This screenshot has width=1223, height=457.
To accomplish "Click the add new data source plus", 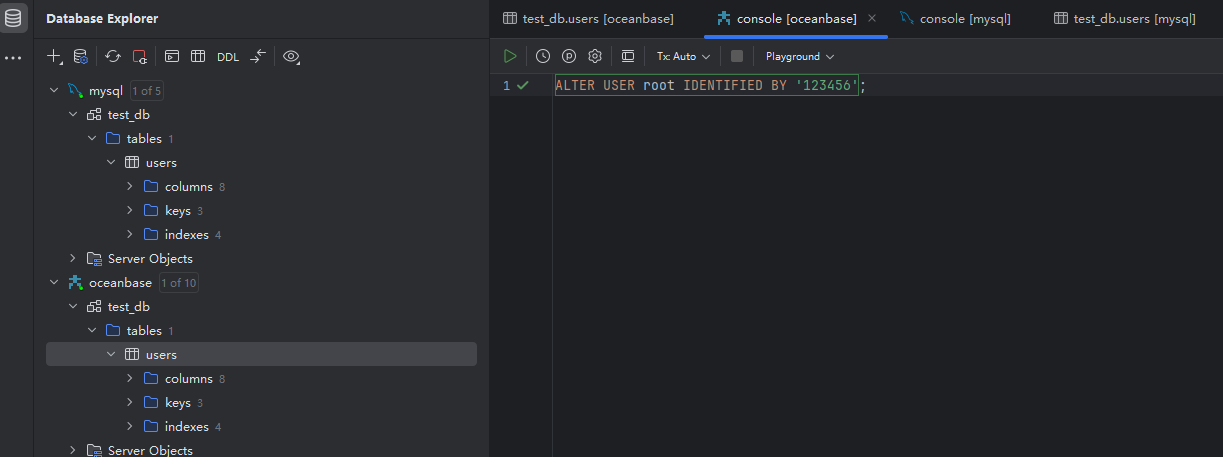I will tap(55, 57).
